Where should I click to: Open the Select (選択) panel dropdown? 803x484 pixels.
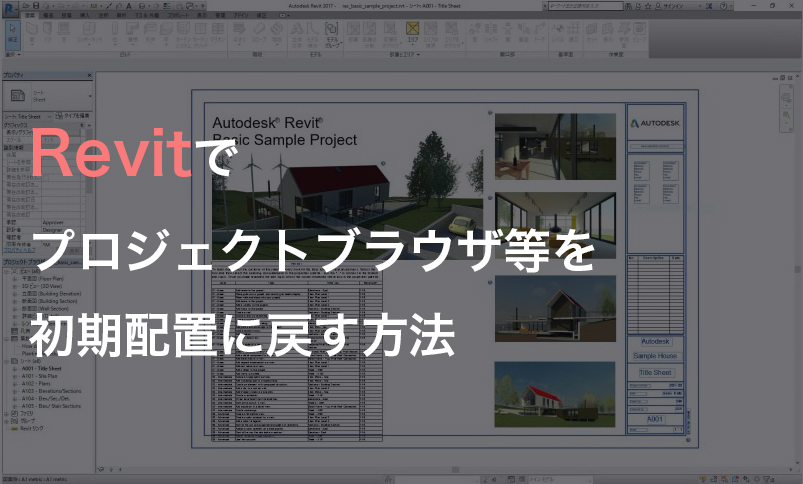pos(13,54)
